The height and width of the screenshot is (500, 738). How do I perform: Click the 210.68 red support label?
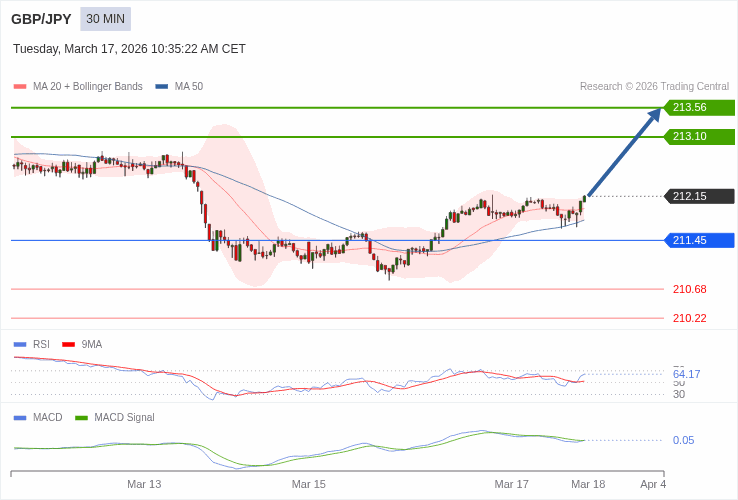click(689, 289)
